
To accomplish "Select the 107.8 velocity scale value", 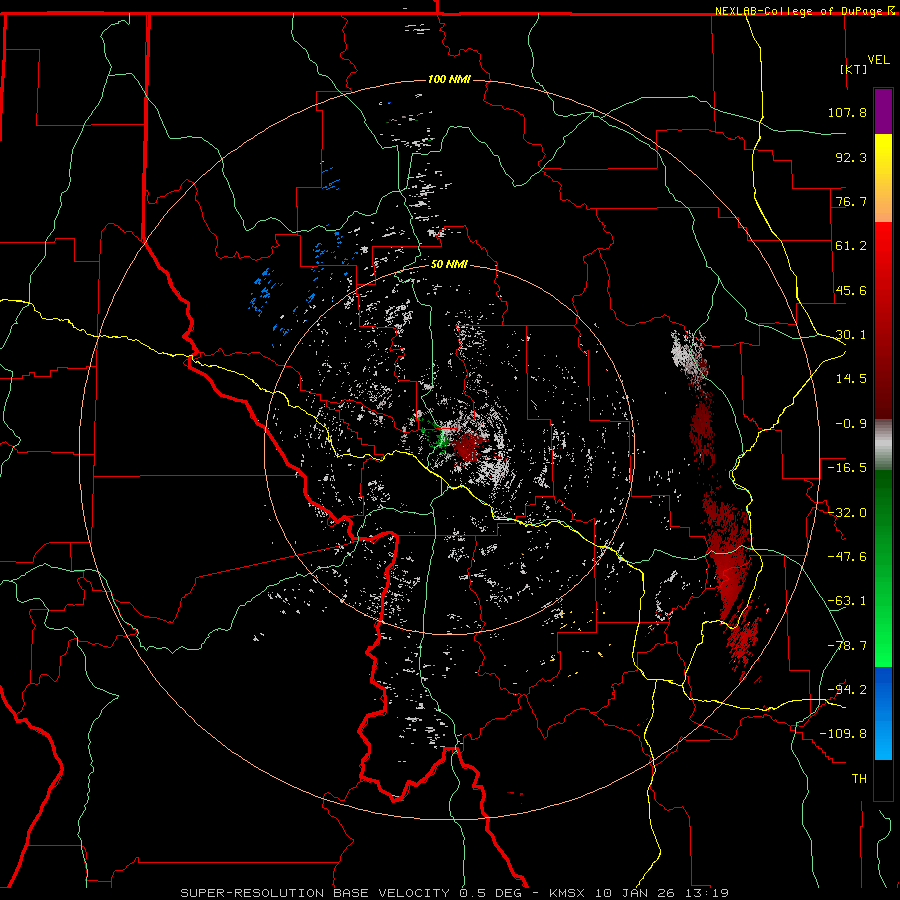I will pyautogui.click(x=847, y=112).
